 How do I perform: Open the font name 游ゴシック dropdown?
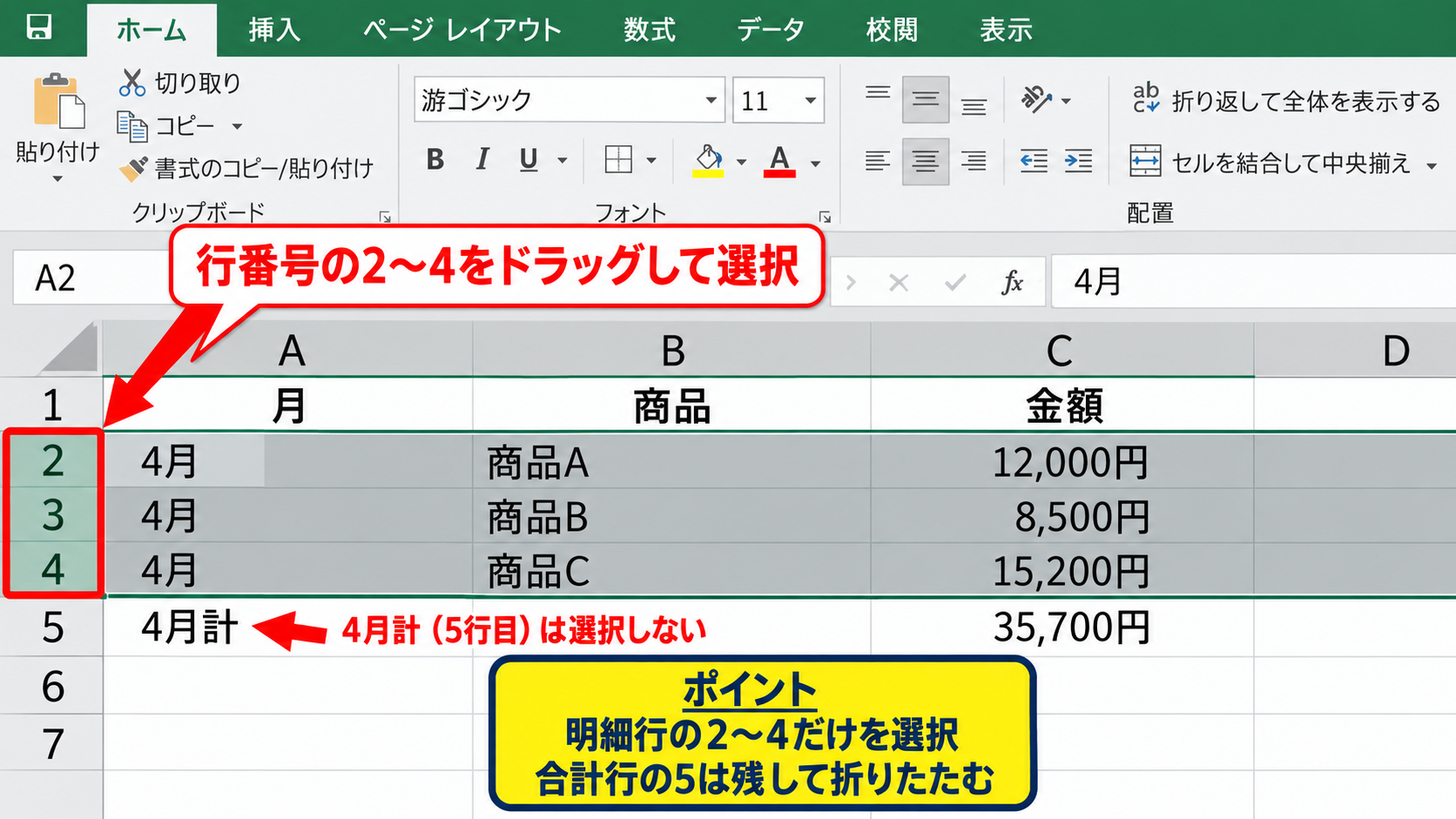(x=711, y=100)
